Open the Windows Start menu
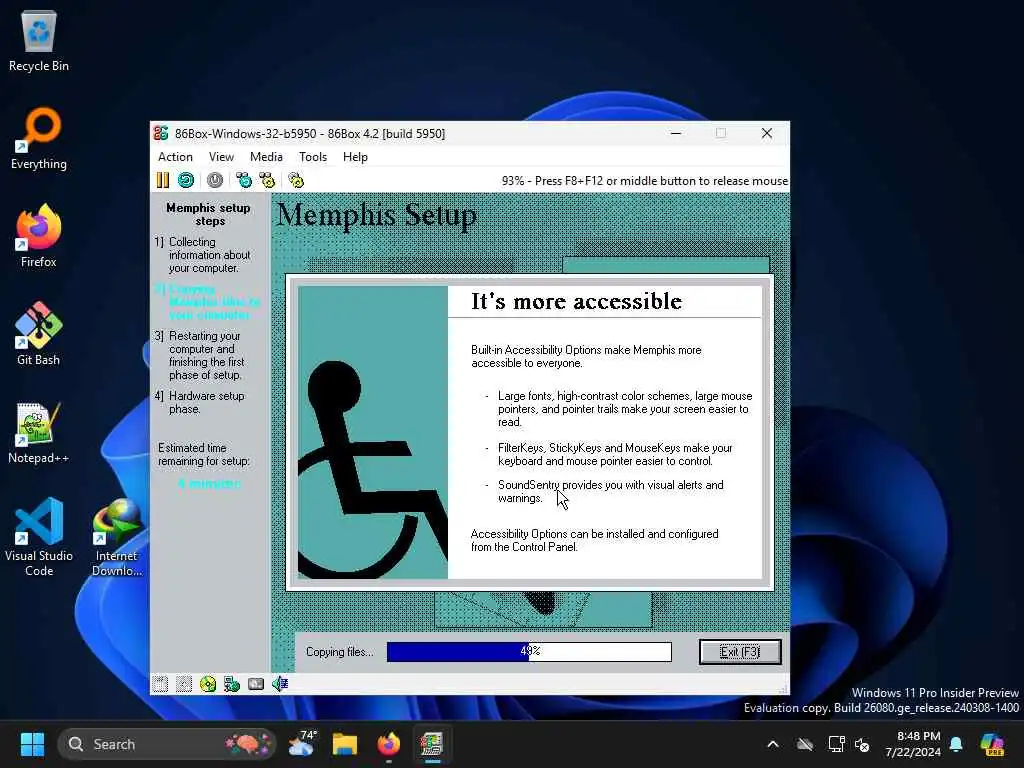The width and height of the screenshot is (1024, 768). 32,744
